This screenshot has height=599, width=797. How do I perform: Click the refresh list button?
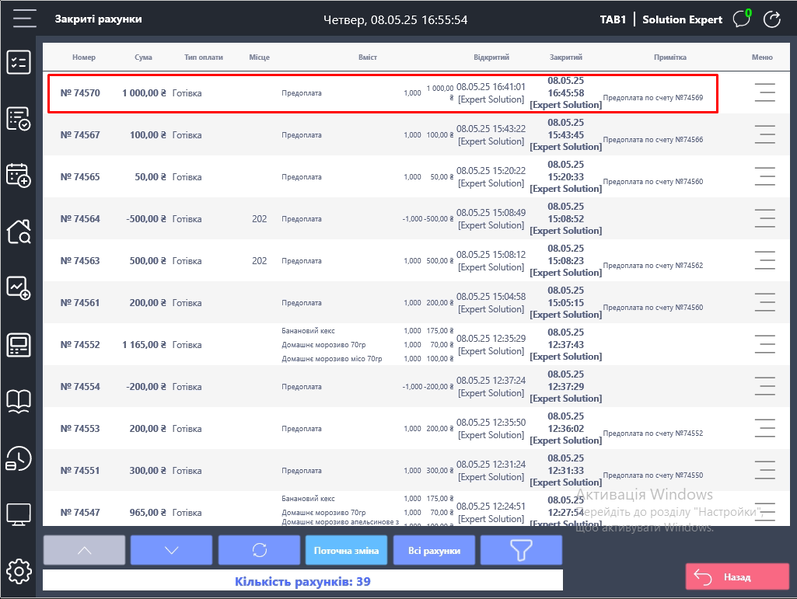pos(258,550)
